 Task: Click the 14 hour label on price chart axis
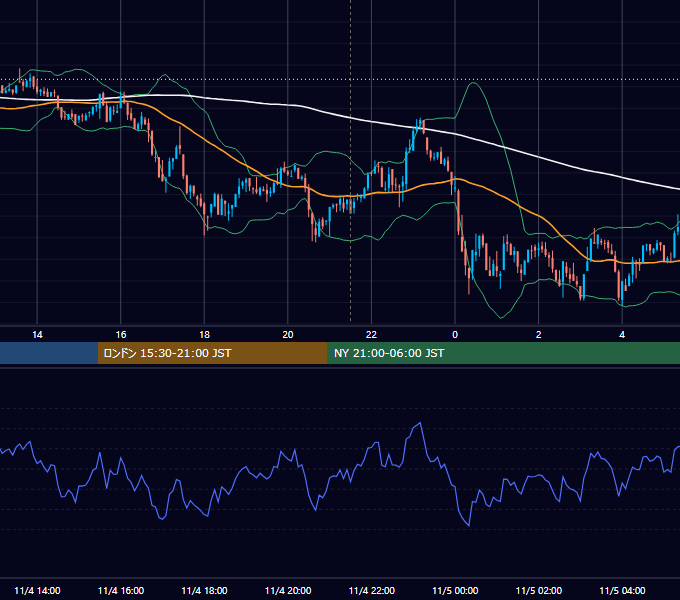coord(37,335)
